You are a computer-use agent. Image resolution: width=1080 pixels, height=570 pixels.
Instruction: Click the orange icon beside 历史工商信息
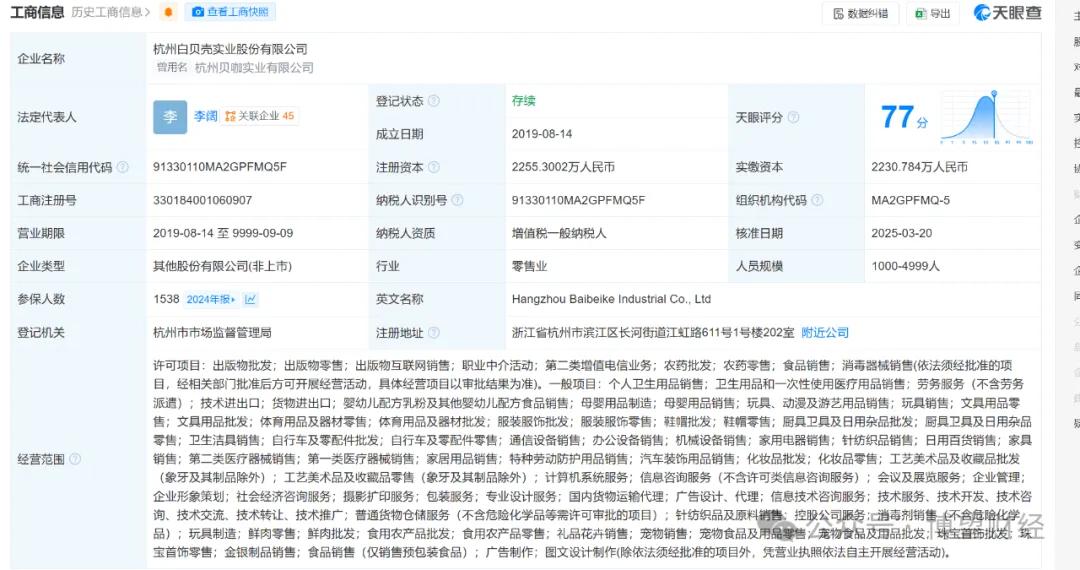[x=168, y=12]
